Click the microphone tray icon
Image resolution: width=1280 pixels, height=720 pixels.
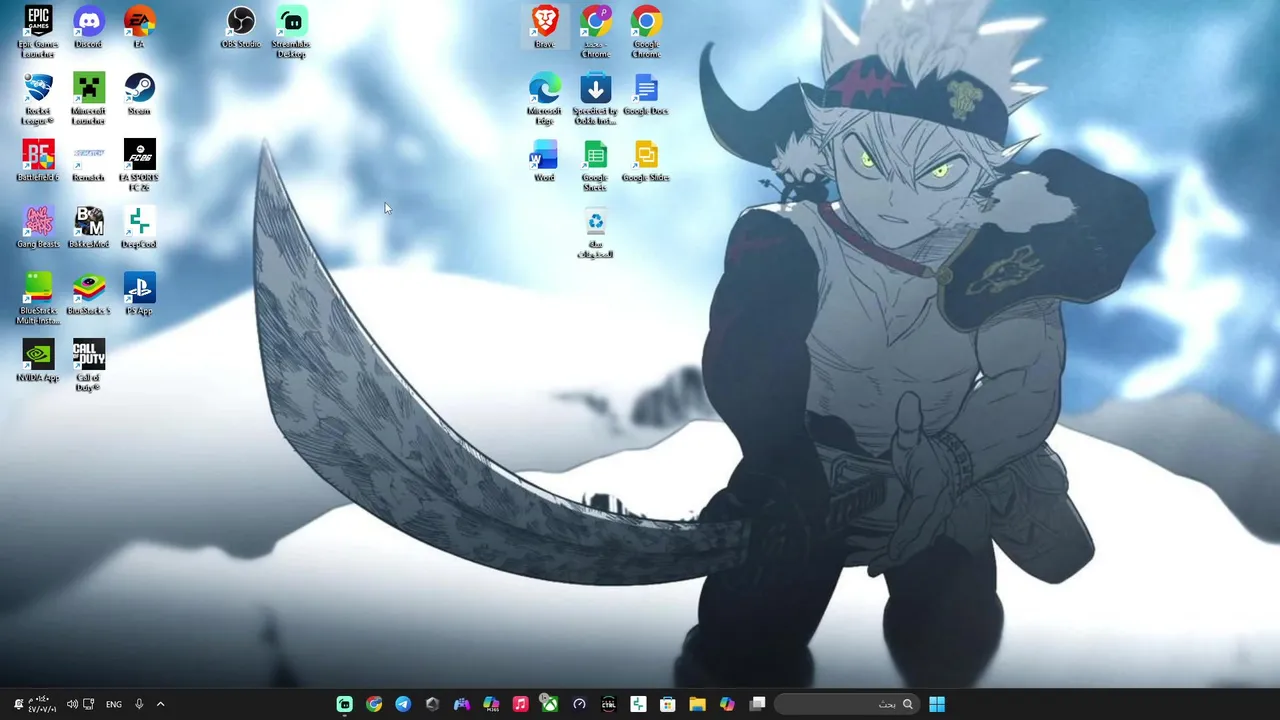139,704
